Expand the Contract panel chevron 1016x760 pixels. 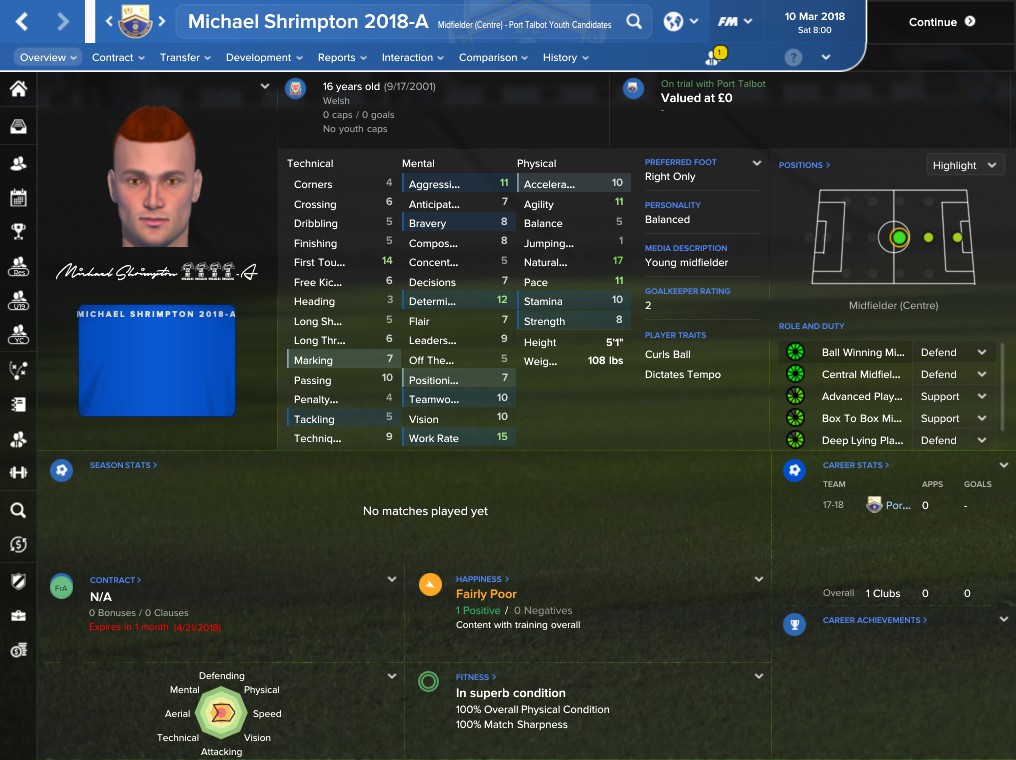tap(391, 579)
